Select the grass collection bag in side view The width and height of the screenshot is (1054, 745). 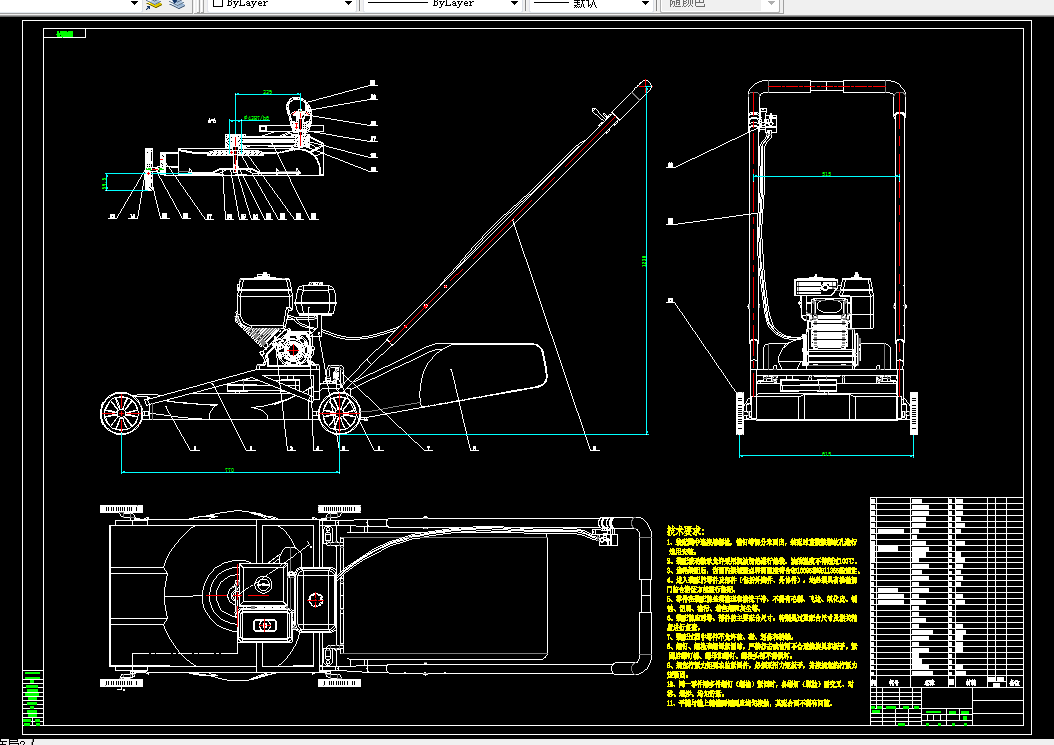481,376
